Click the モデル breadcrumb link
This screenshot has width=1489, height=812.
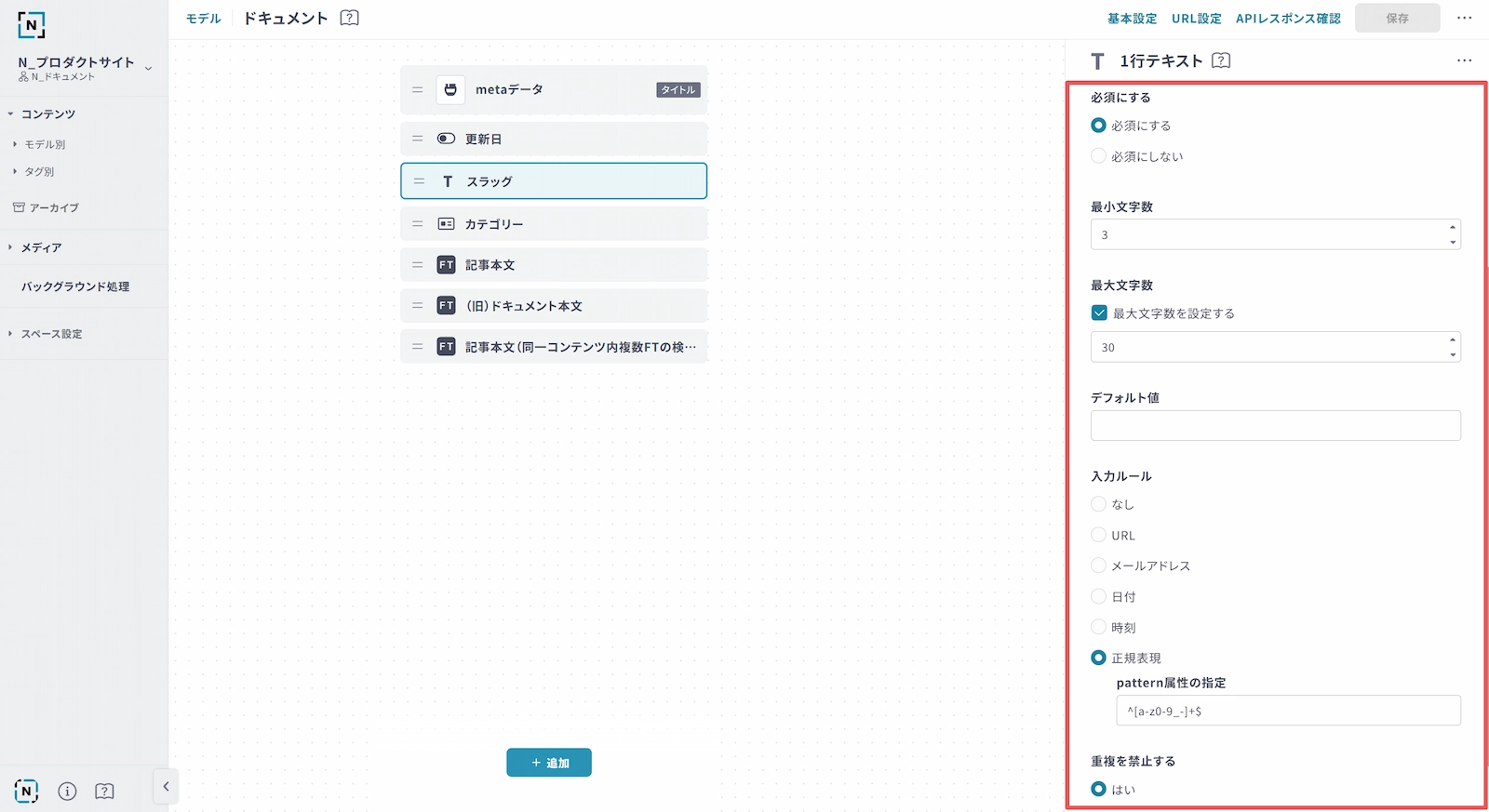tap(203, 19)
